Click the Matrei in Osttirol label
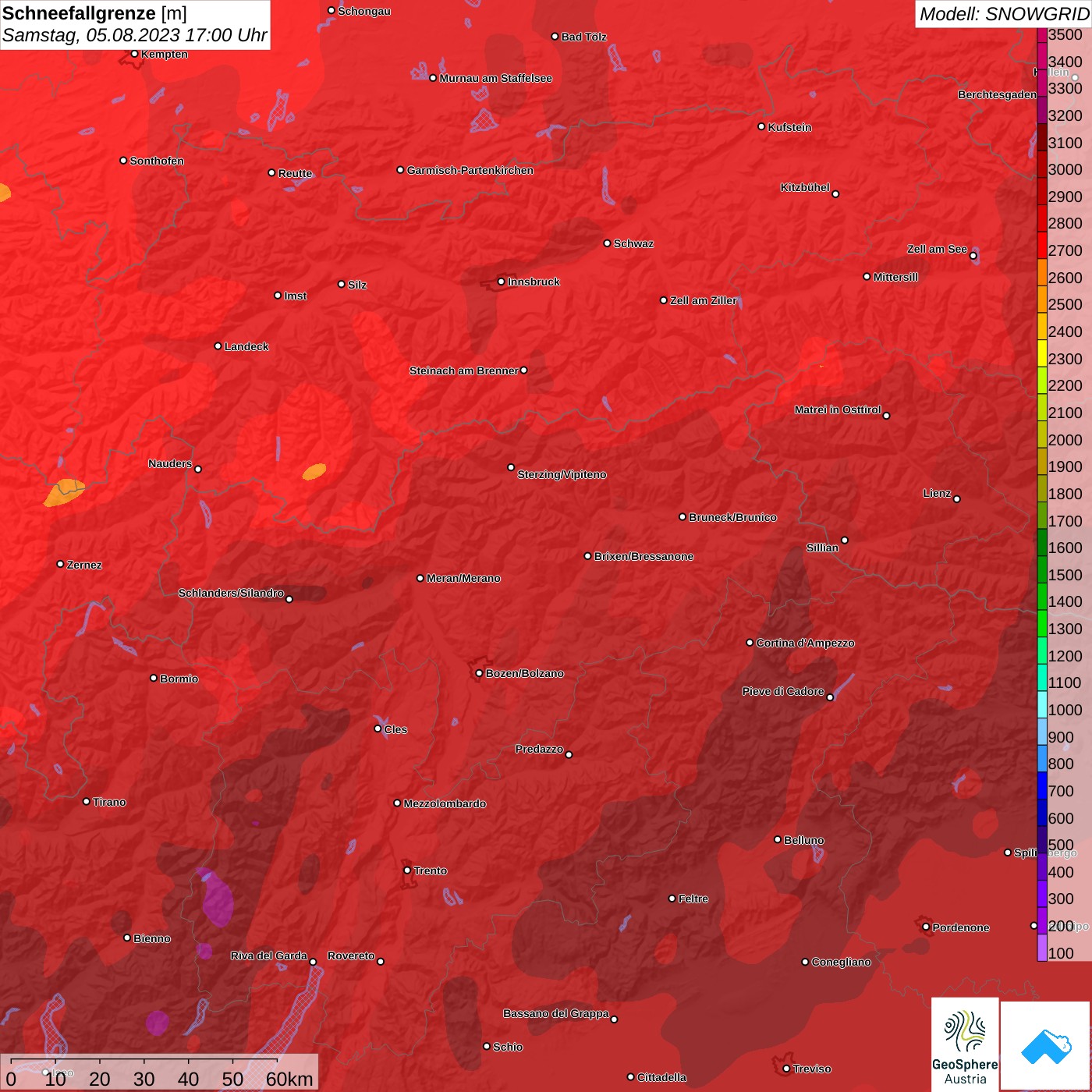 [x=838, y=409]
